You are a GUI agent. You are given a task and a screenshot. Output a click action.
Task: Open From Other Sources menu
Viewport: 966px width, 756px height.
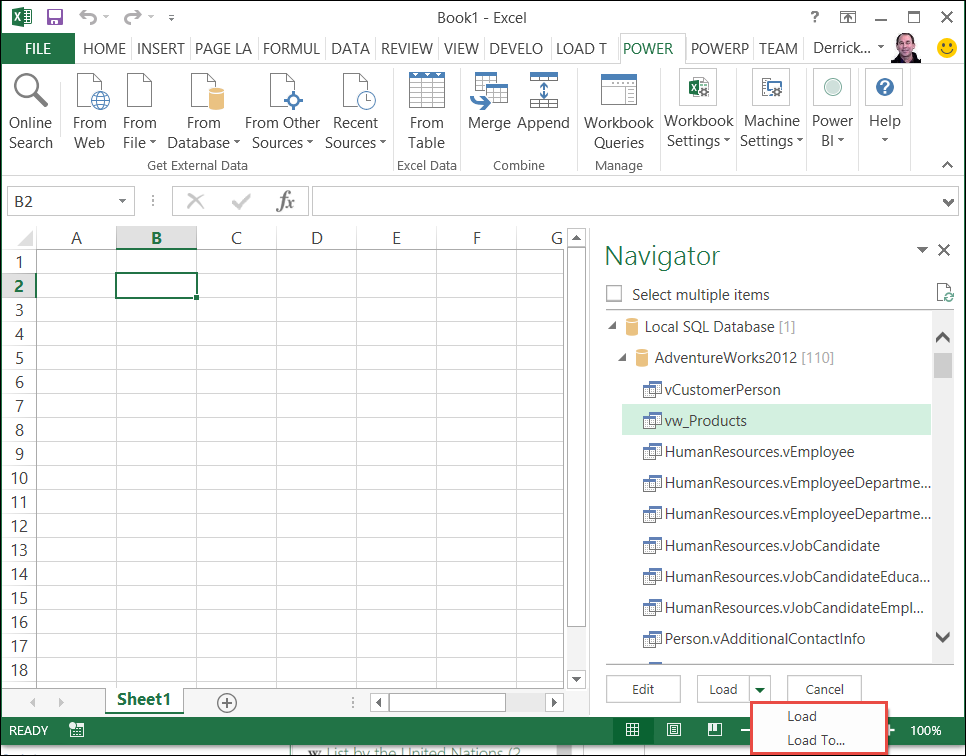coord(282,112)
